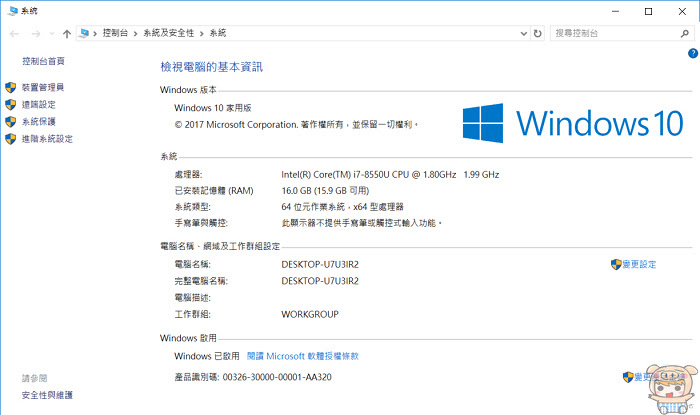Open the recent locations dropdown arrow

pyautogui.click(x=52, y=33)
